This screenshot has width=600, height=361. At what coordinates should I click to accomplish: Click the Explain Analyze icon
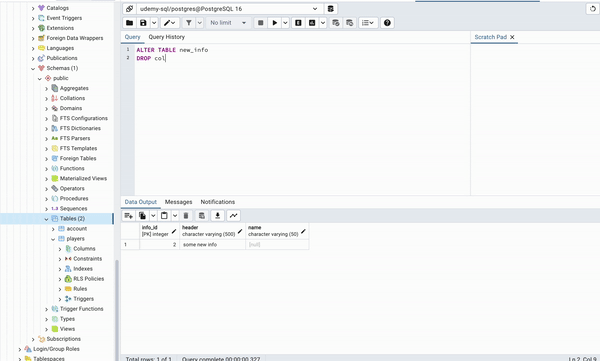click(x=312, y=23)
